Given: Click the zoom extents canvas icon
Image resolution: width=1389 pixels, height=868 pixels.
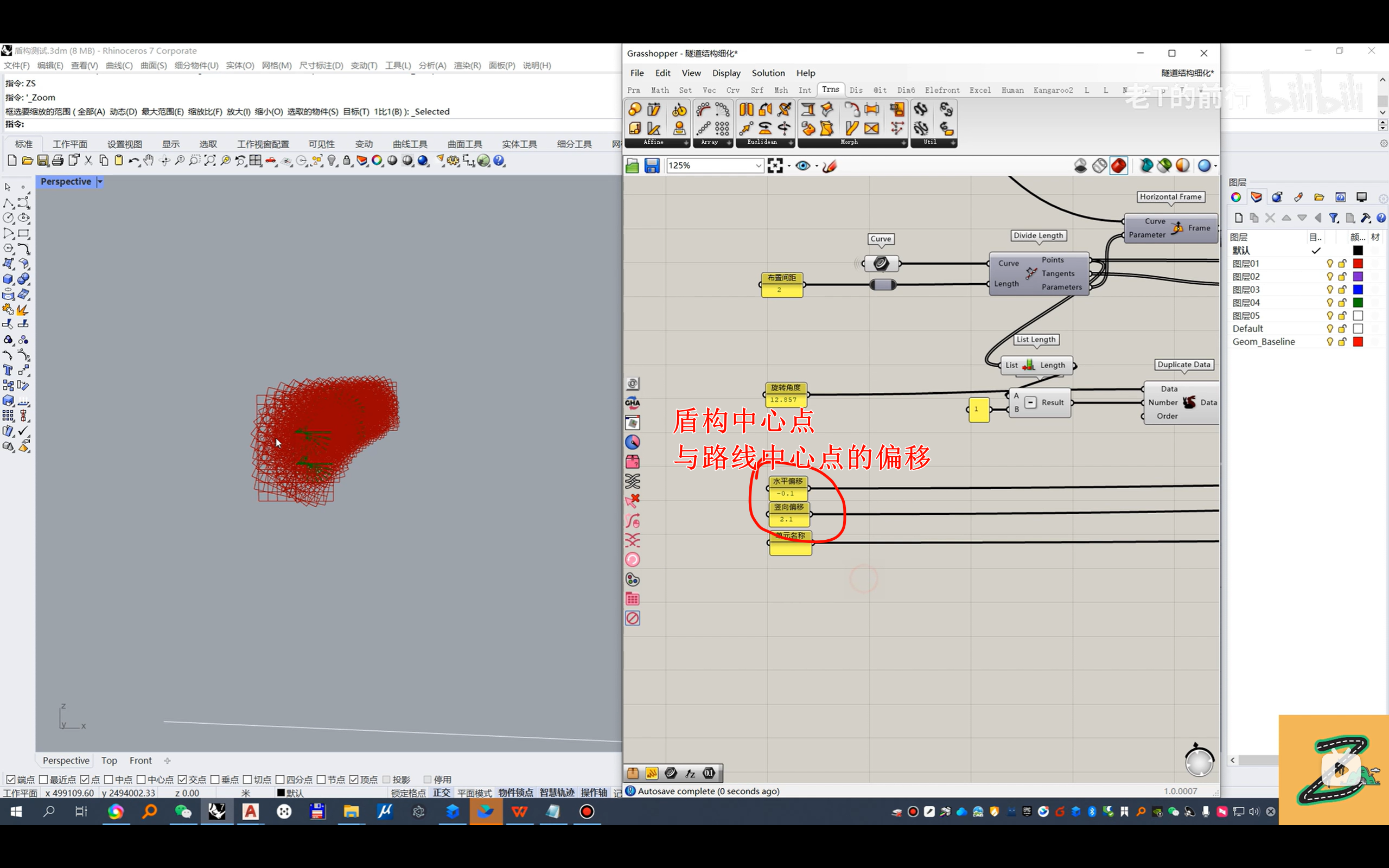Looking at the screenshot, I should point(775,166).
